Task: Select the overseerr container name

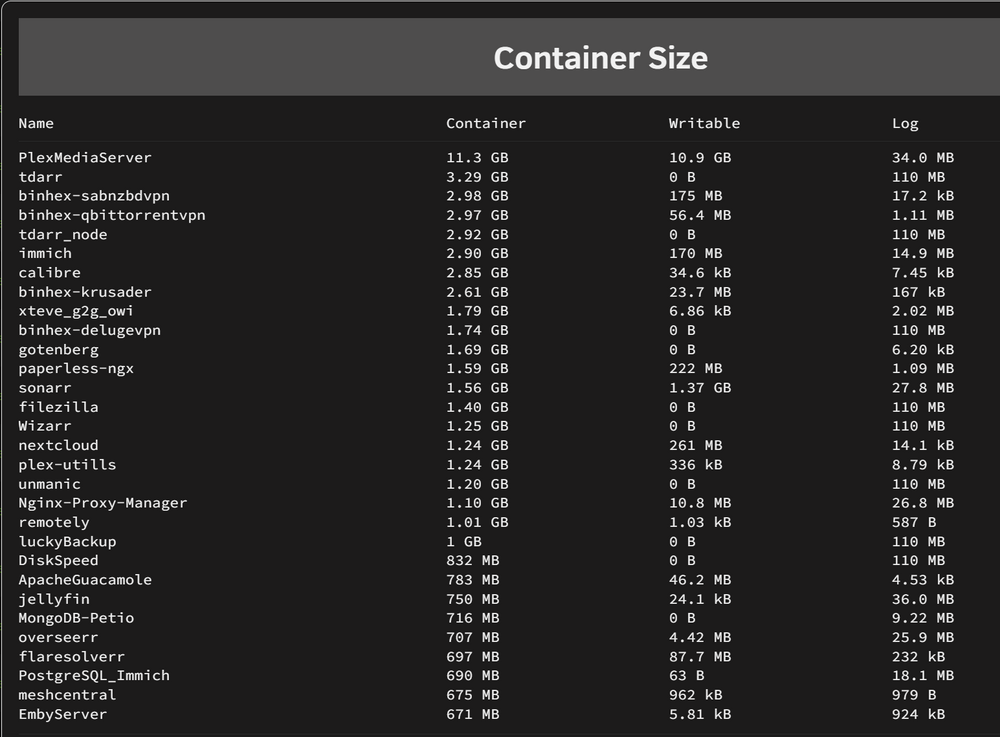Action: pos(58,637)
